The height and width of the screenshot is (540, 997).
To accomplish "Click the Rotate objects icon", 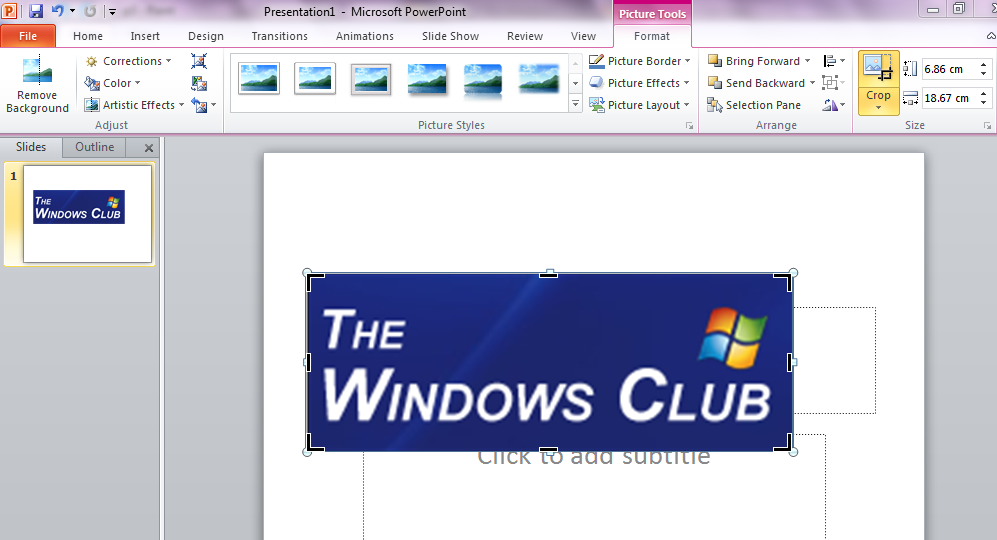I will (x=830, y=105).
